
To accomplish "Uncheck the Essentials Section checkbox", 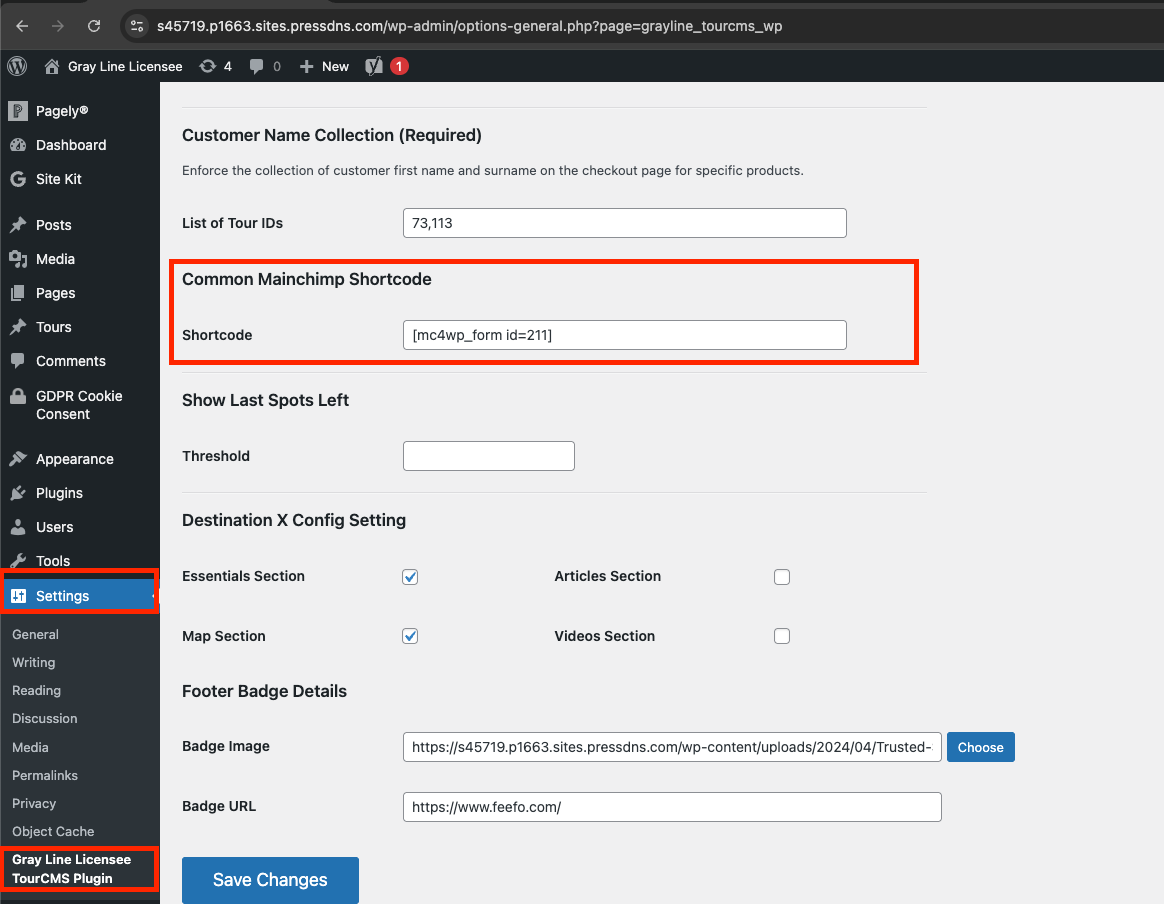I will 410,577.
